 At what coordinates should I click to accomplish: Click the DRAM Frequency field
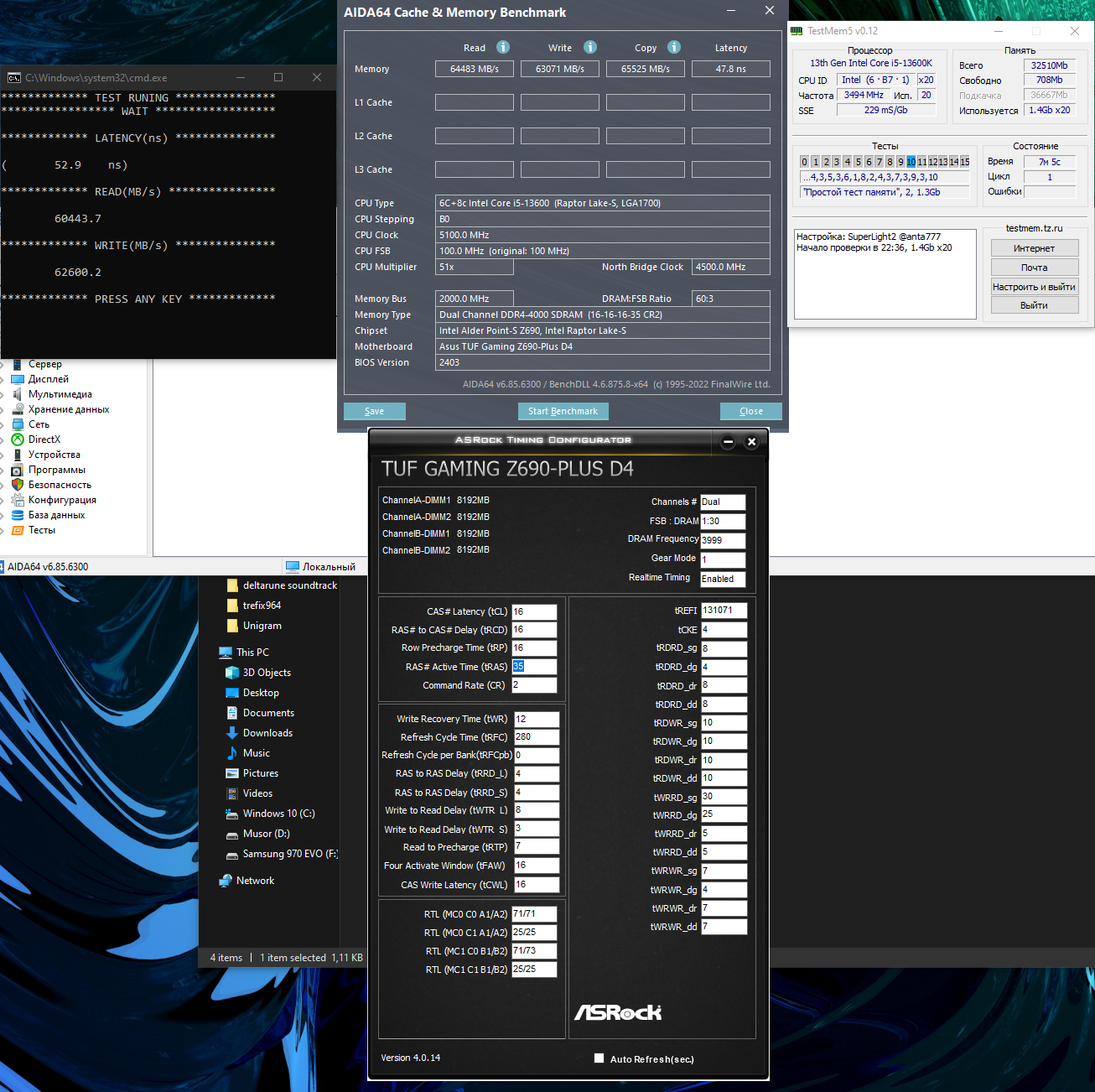coord(723,540)
